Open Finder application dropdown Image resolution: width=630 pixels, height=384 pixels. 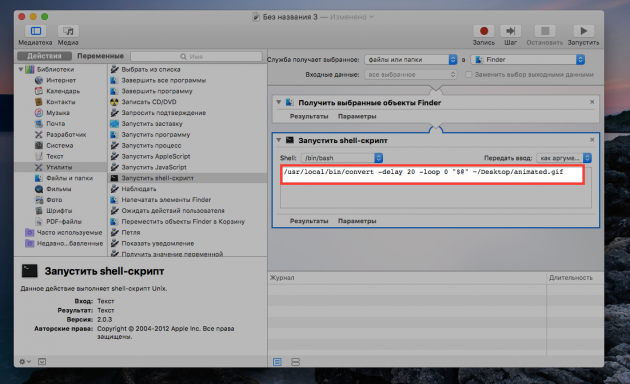(x=528, y=59)
